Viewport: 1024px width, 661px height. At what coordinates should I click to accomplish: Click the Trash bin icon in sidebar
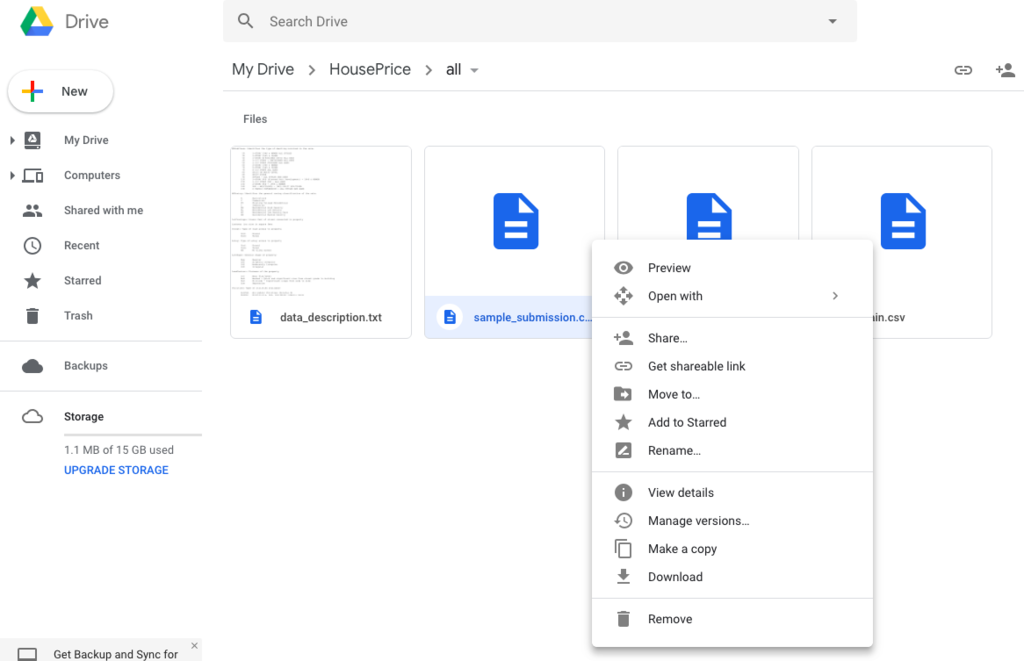click(32, 315)
